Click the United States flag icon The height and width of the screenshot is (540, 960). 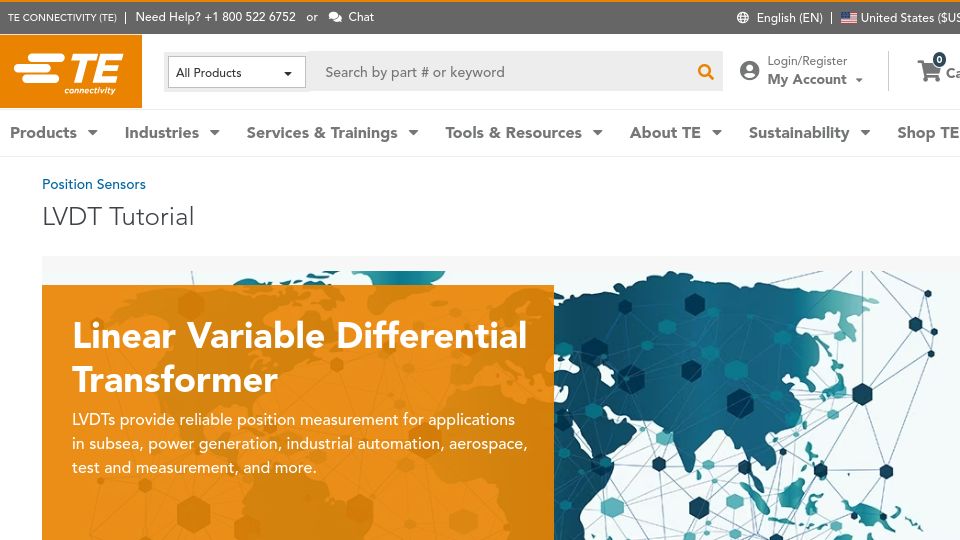pyautogui.click(x=849, y=18)
